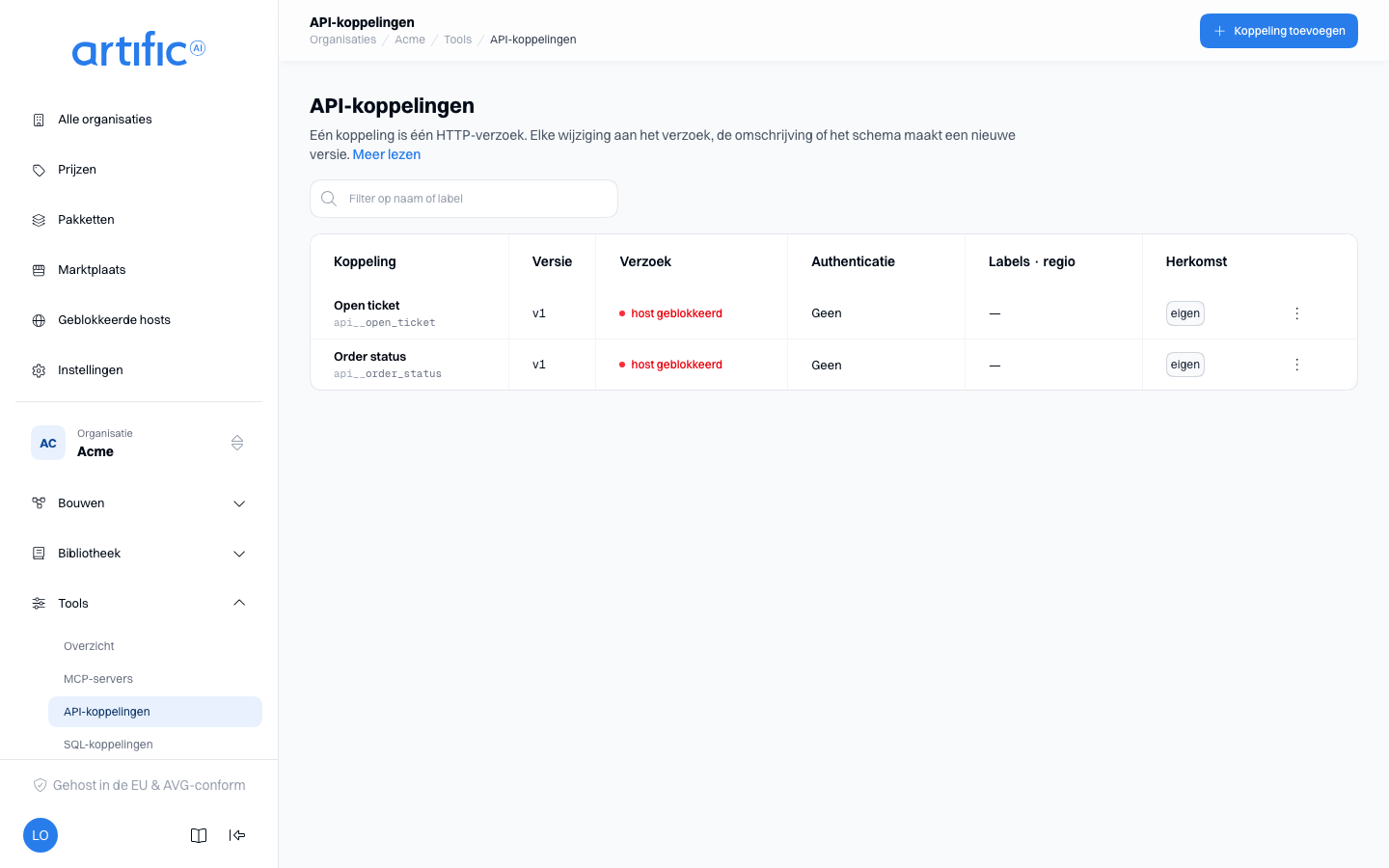Click the artific AI logo
1389x868 pixels.
pyautogui.click(x=139, y=49)
